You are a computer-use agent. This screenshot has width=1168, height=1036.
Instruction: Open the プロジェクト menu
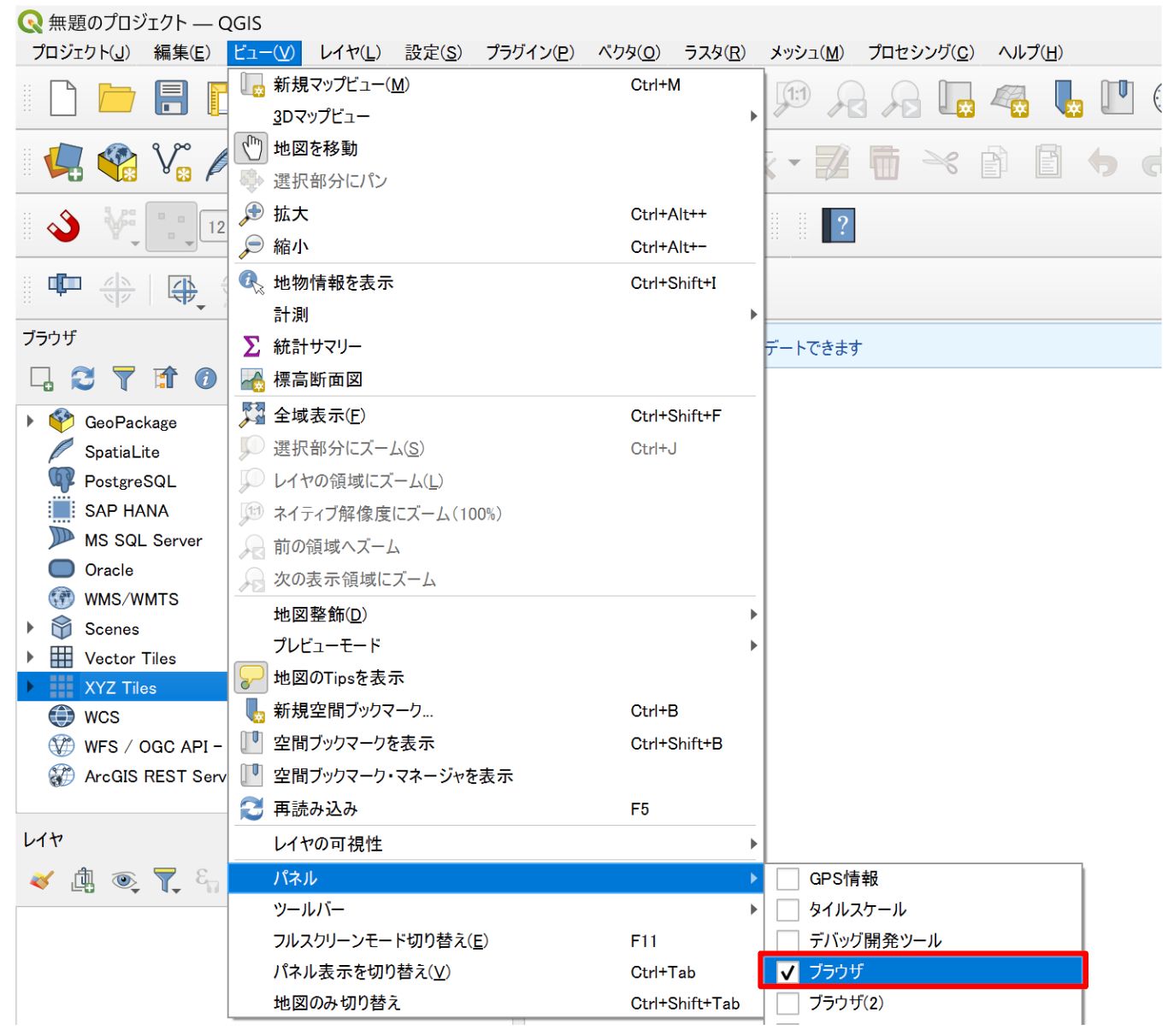(x=80, y=52)
